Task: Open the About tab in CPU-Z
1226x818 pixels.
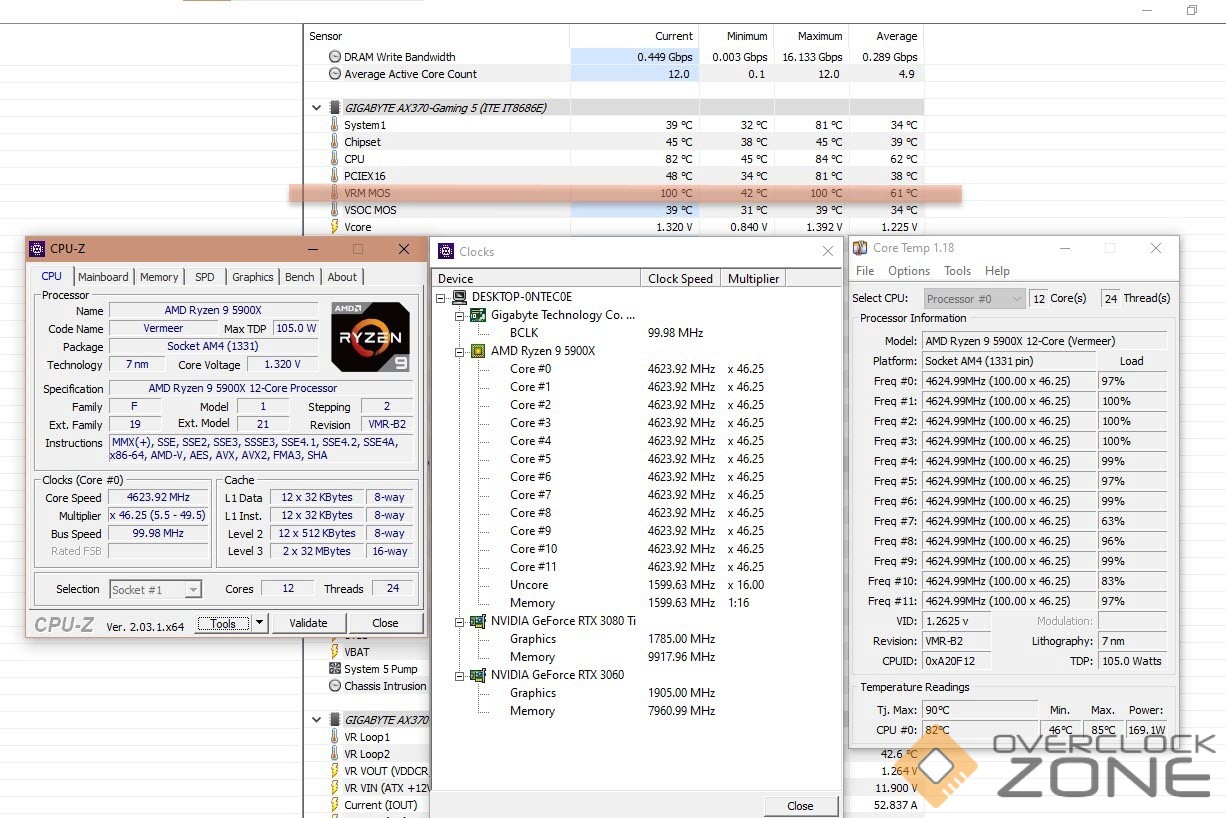Action: pyautogui.click(x=342, y=277)
